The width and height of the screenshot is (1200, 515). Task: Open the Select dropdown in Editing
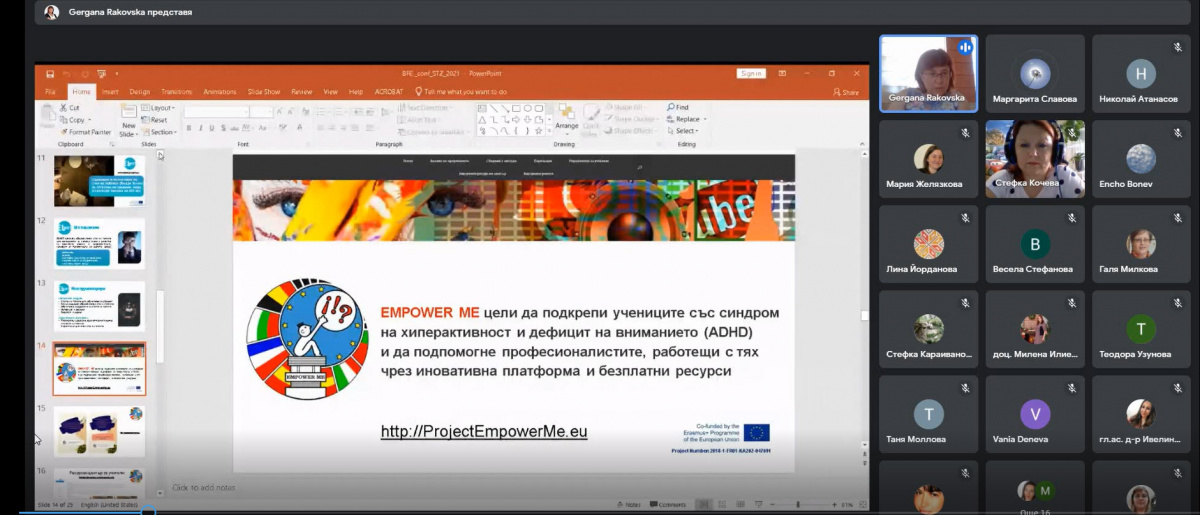coord(681,131)
